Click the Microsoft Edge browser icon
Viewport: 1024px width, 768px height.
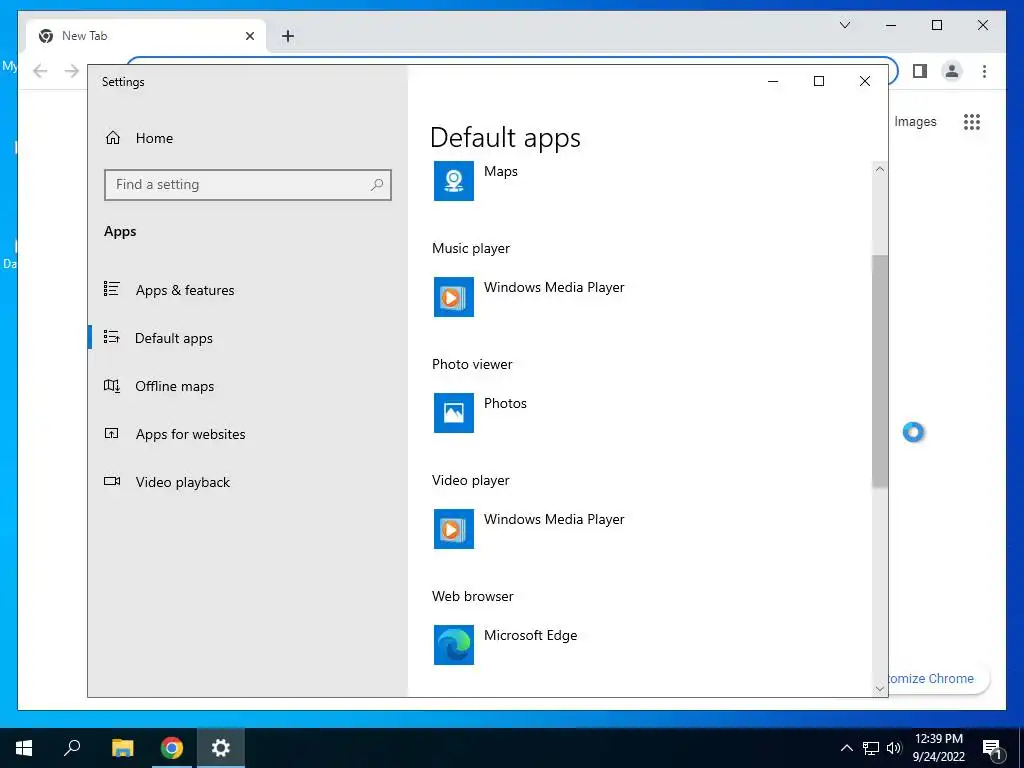[454, 645]
